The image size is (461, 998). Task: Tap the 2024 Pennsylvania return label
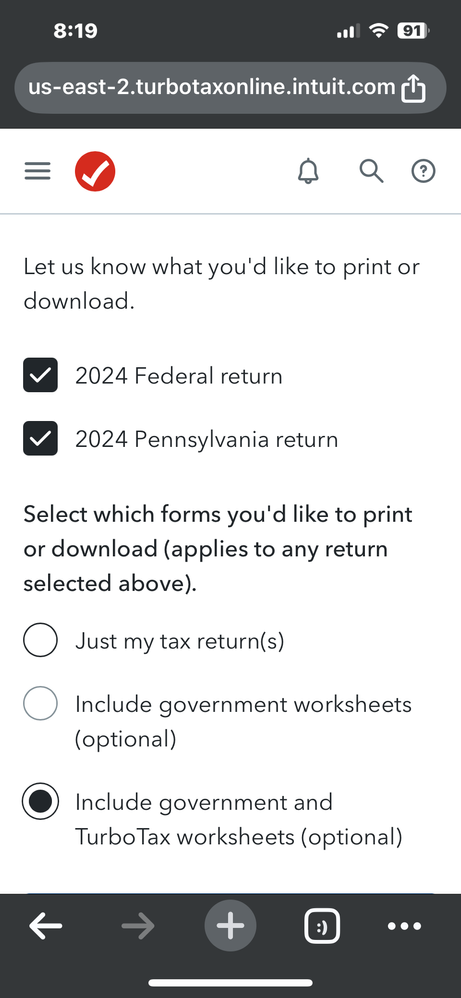click(207, 440)
